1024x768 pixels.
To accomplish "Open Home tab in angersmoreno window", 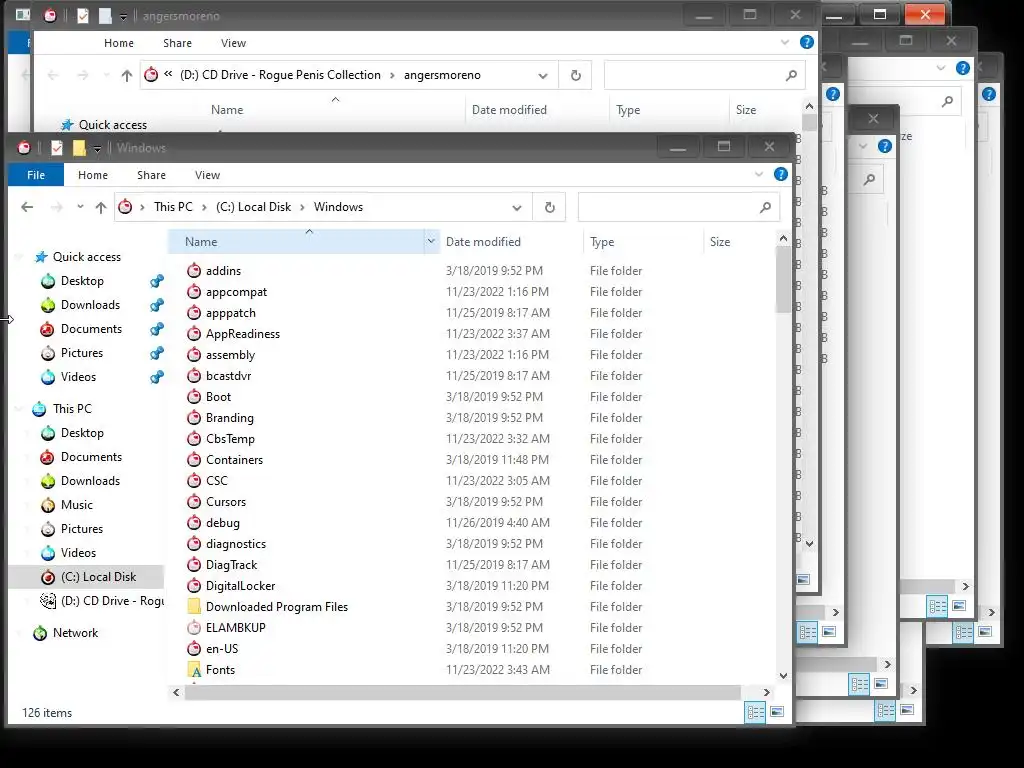I will (x=119, y=43).
